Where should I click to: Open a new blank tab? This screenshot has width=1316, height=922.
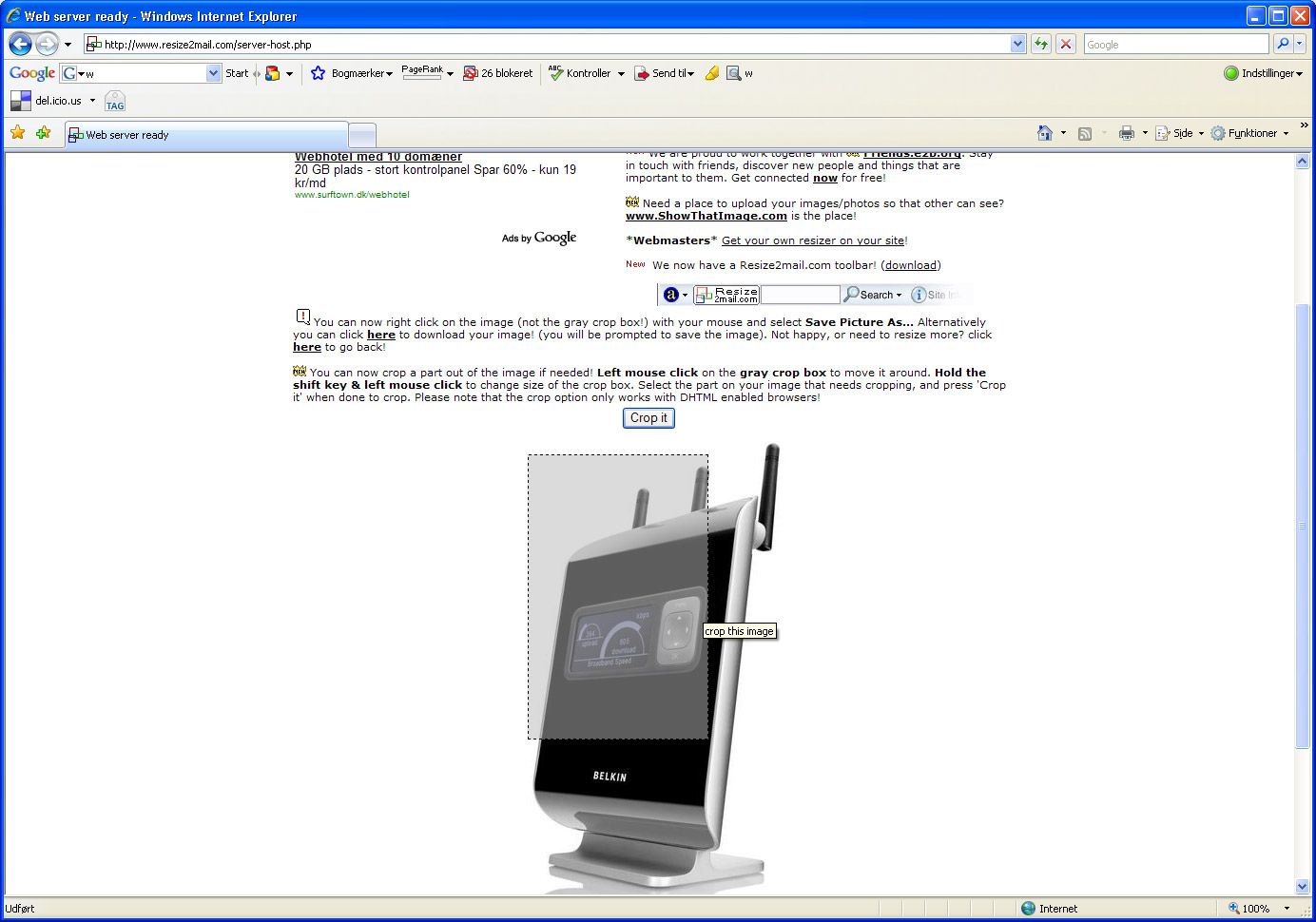tap(362, 135)
